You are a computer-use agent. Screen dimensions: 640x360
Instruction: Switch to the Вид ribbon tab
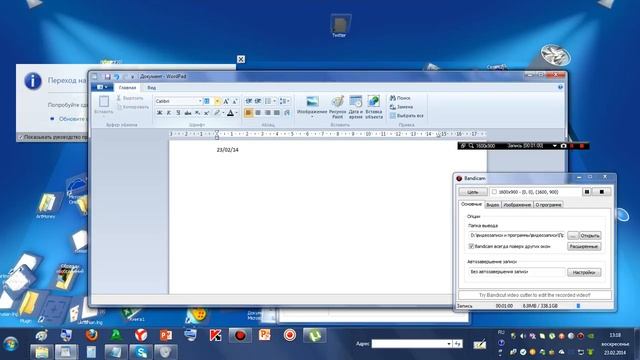(x=151, y=87)
